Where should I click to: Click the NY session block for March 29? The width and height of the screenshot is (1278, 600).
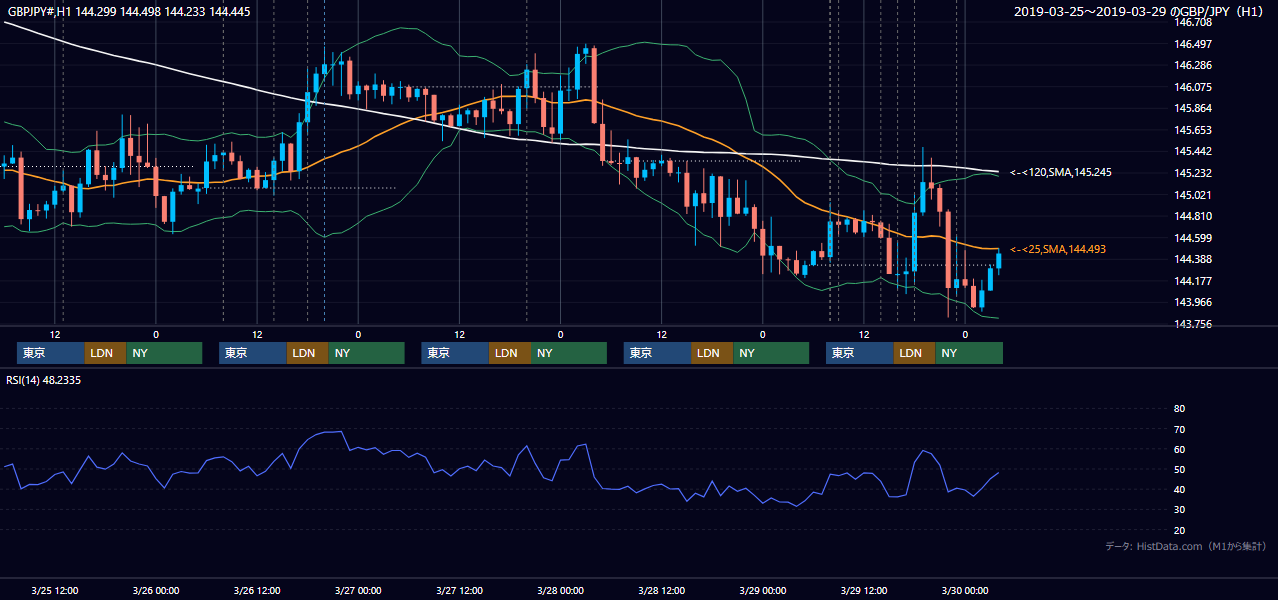pos(969,353)
